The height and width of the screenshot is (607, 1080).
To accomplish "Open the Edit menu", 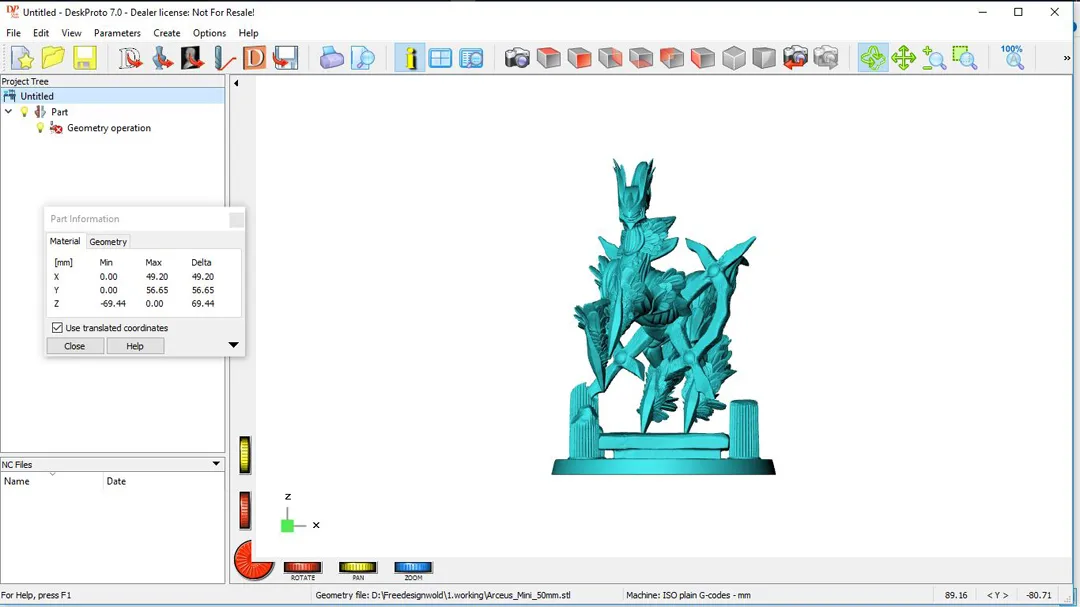I will click(x=41, y=33).
